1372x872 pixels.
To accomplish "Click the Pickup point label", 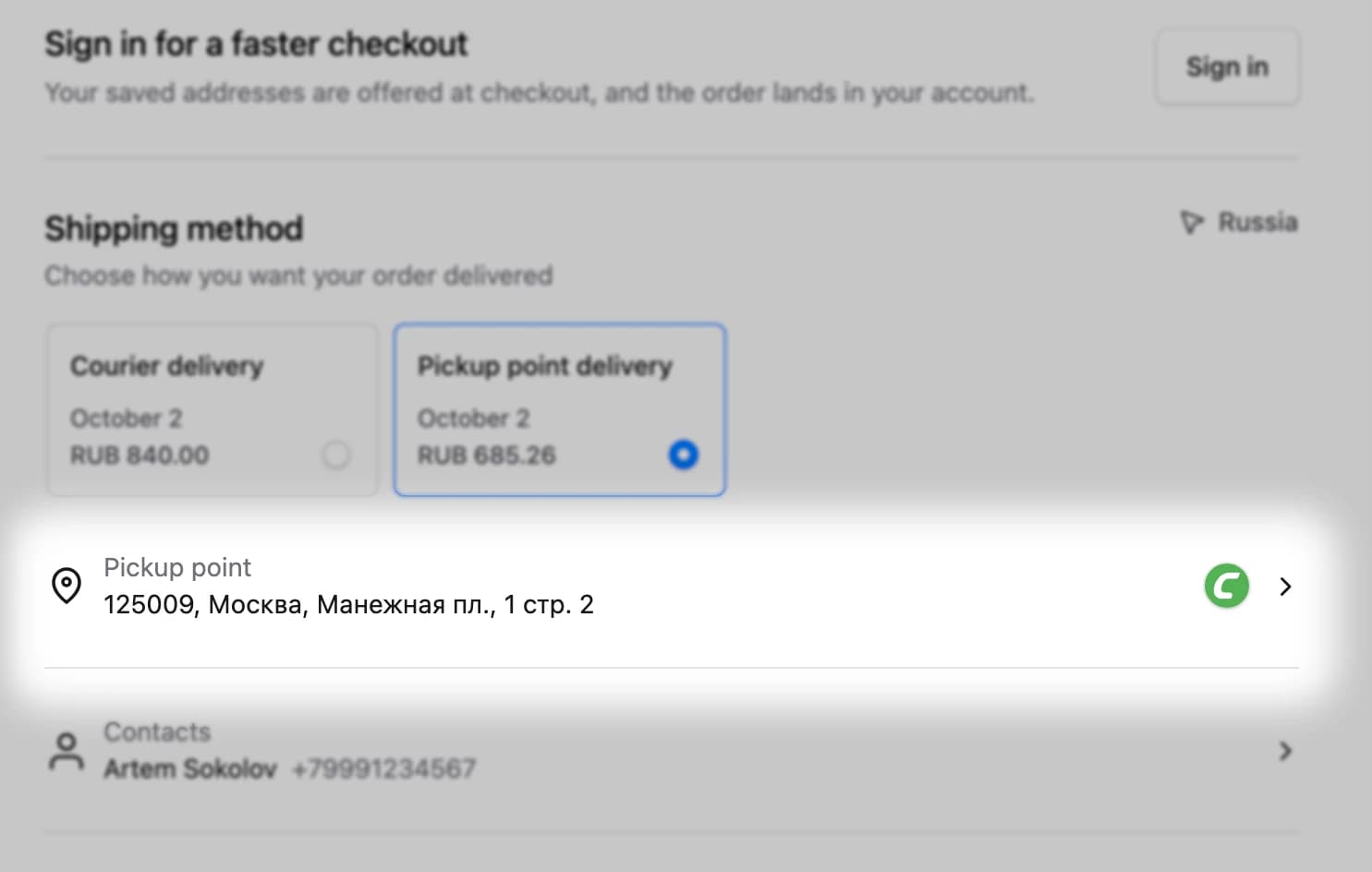I will [x=177, y=567].
